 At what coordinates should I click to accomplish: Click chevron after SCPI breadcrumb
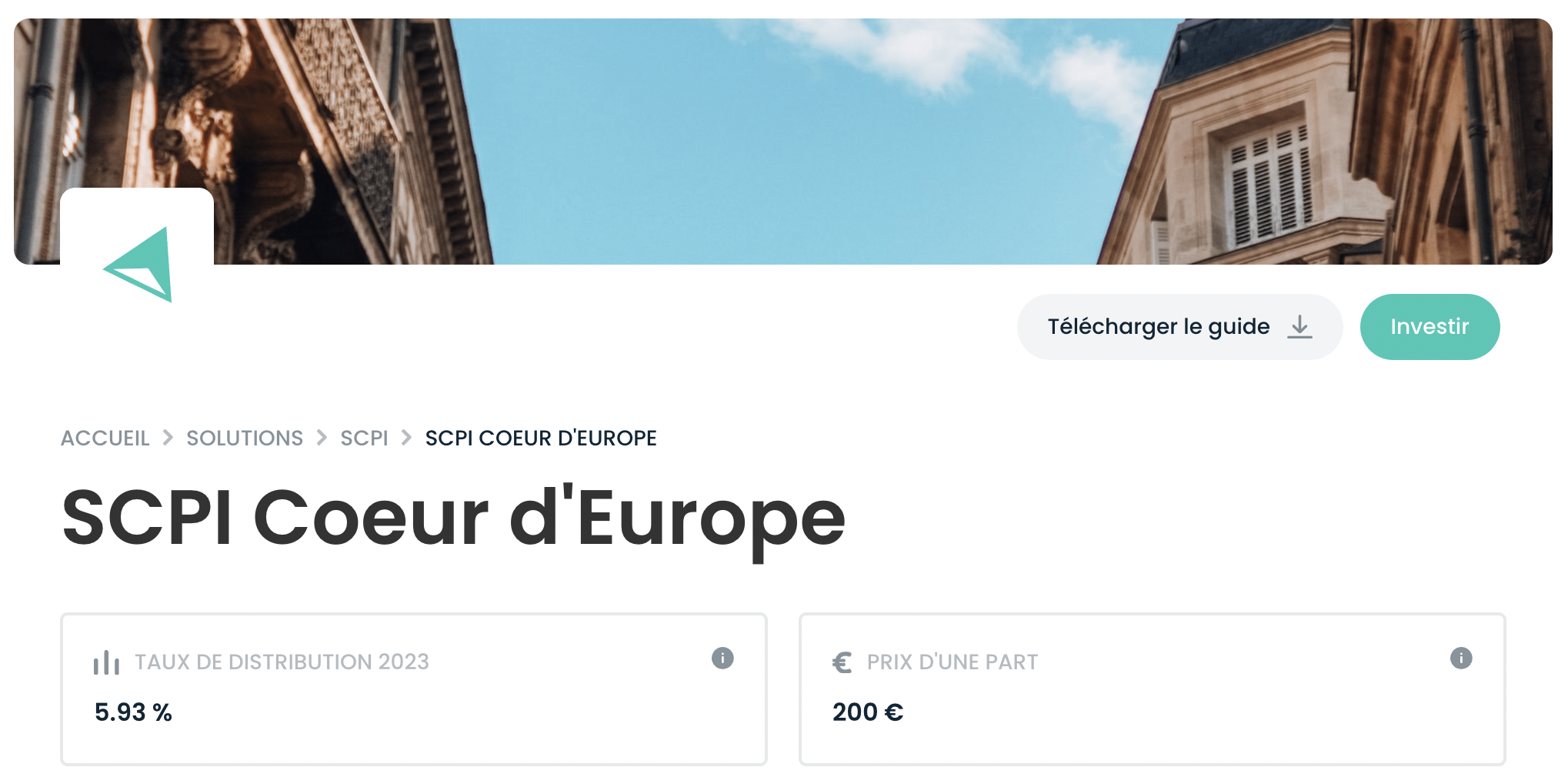point(406,438)
